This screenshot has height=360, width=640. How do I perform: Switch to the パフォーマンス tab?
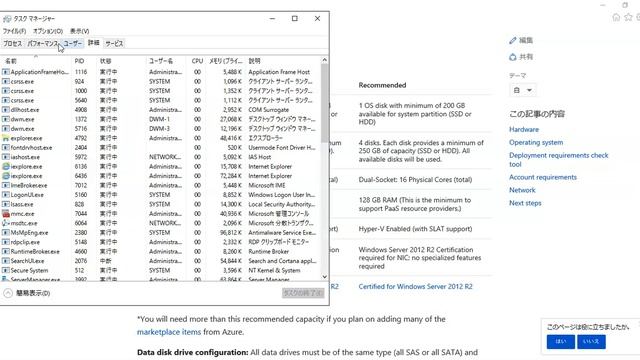pos(42,43)
